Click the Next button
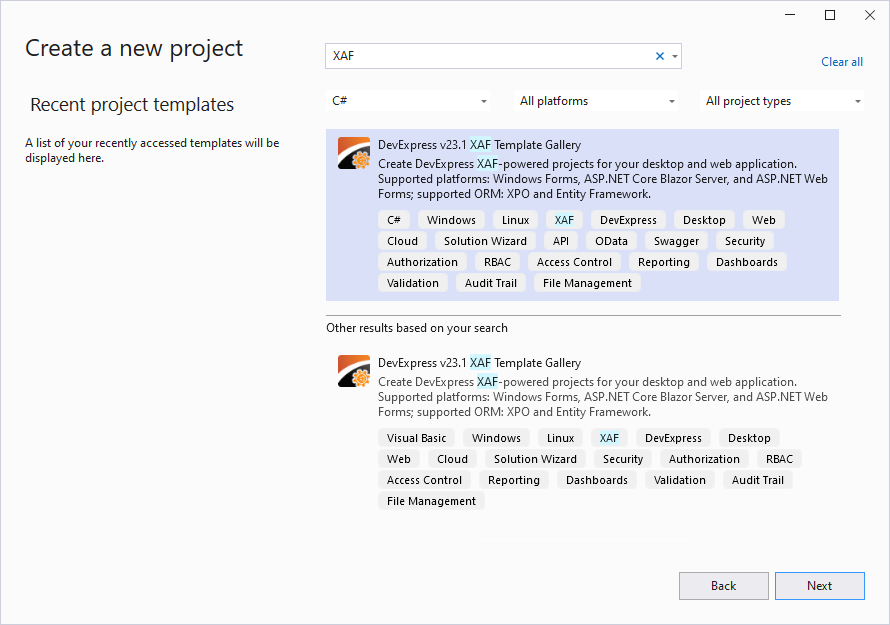The image size is (890, 625). [820, 586]
